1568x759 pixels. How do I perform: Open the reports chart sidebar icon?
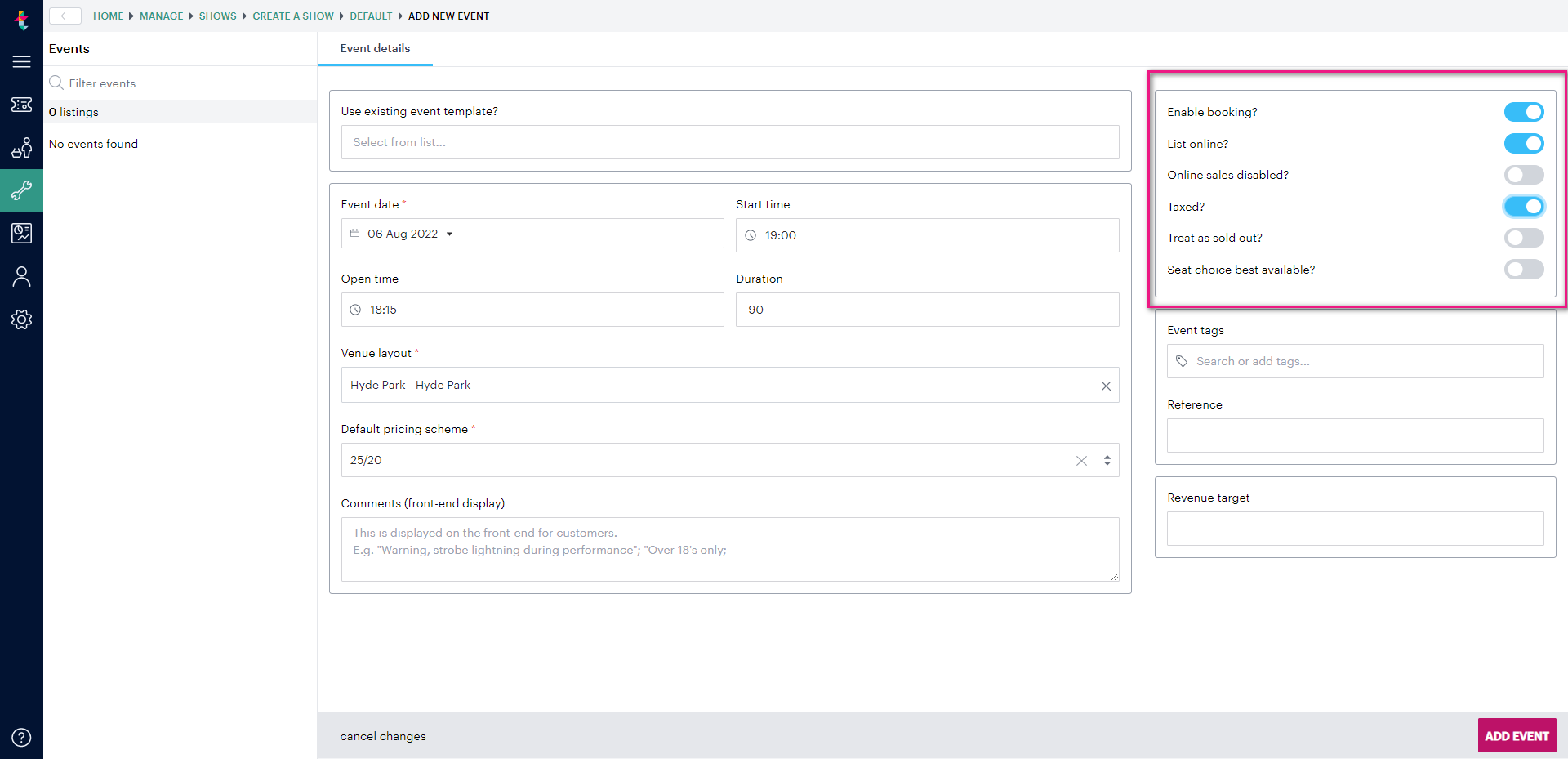click(22, 234)
